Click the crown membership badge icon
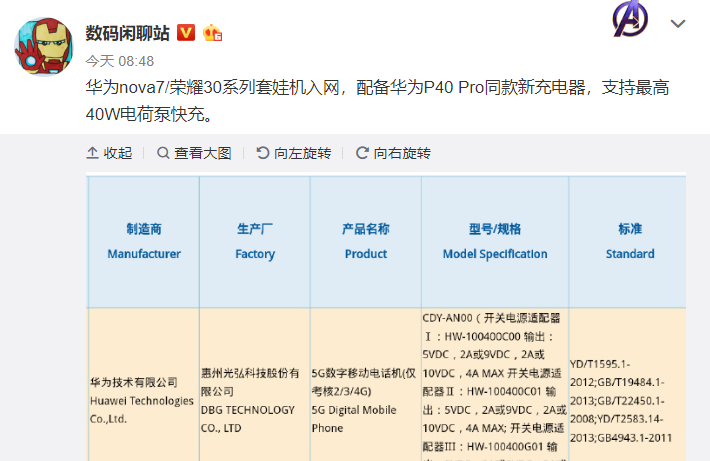Screen dimensions: 710x461 click(x=212, y=33)
